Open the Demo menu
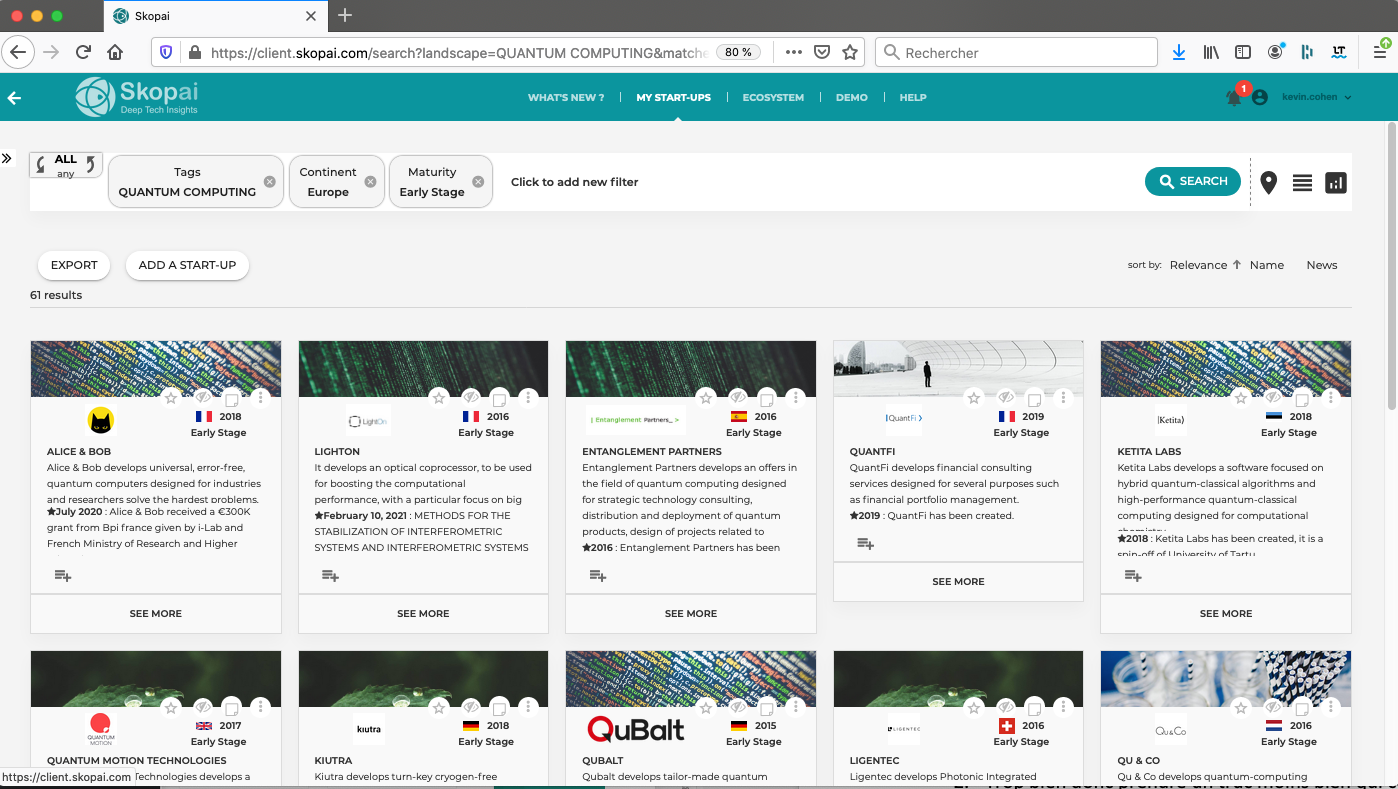This screenshot has width=1398, height=789. [852, 97]
